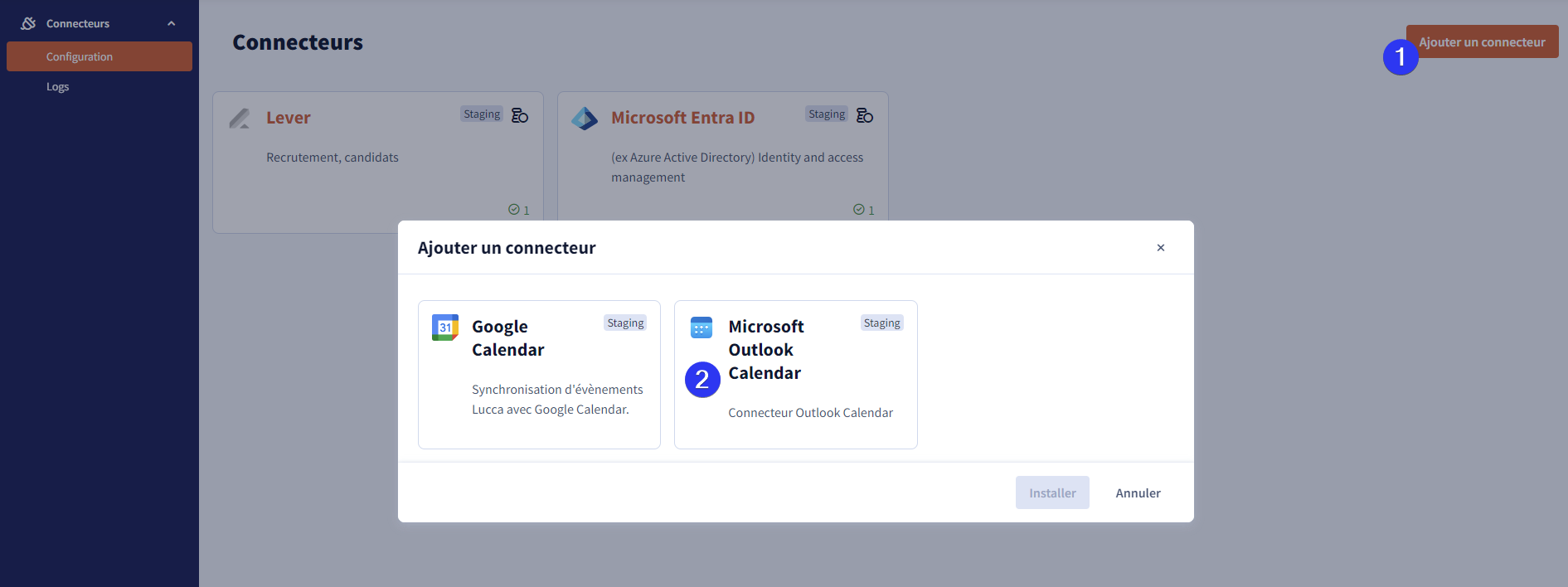
Task: Collapse the Connecteurs sidebar section chevron
Action: click(172, 23)
